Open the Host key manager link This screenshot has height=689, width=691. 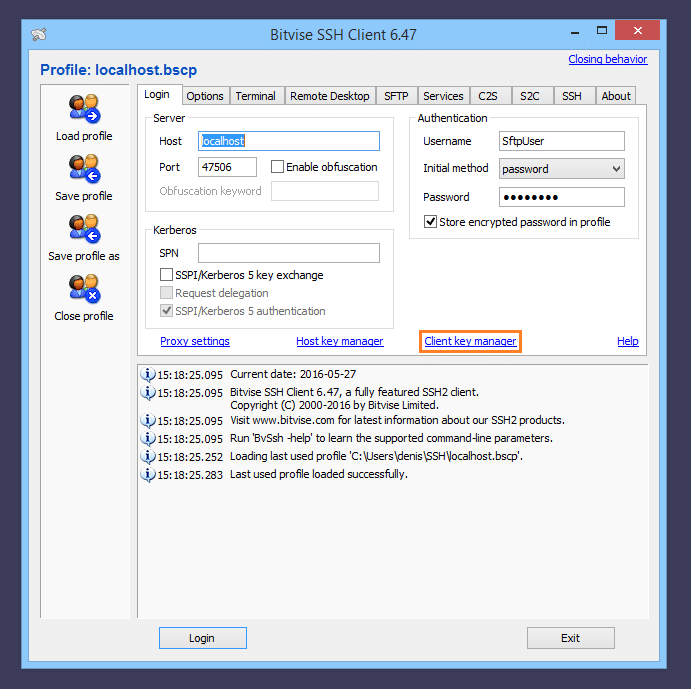pyautogui.click(x=339, y=342)
